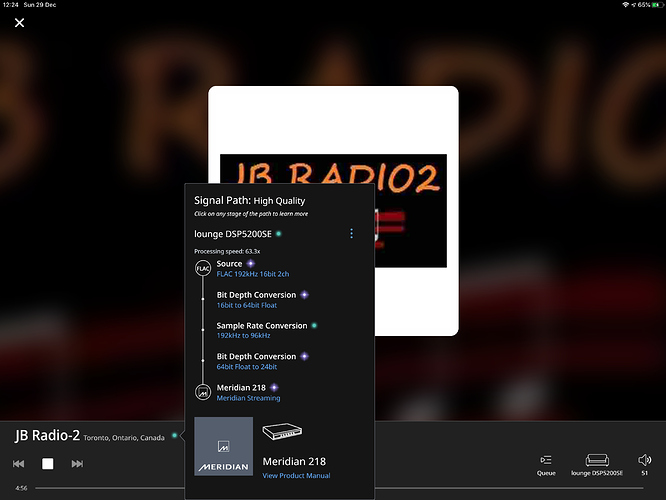This screenshot has width=666, height=500.
Task: Open the Meridian Streaming detail
Action: point(248,398)
